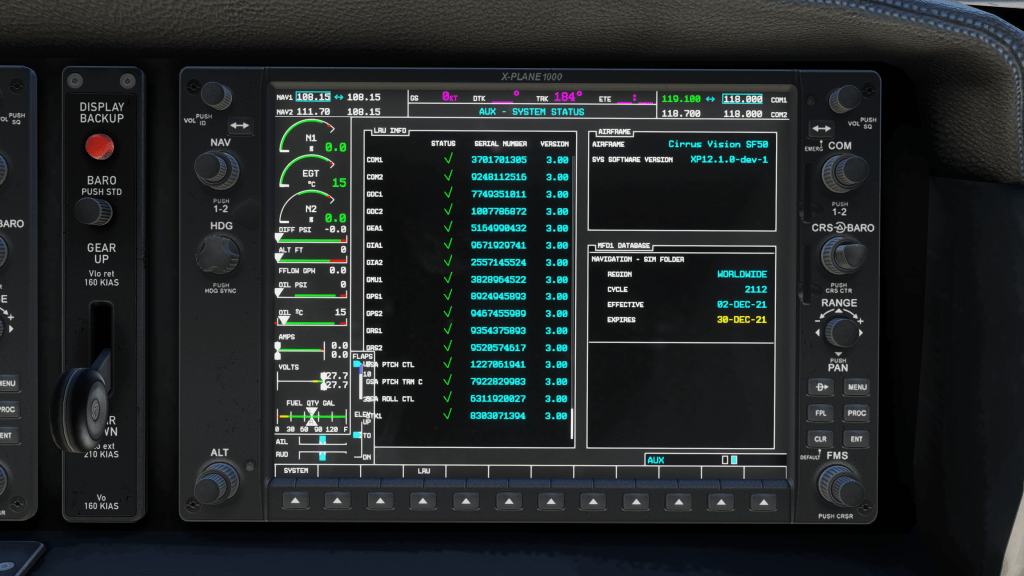Click the CRS BARO knob
The height and width of the screenshot is (576, 1024).
coord(841,256)
